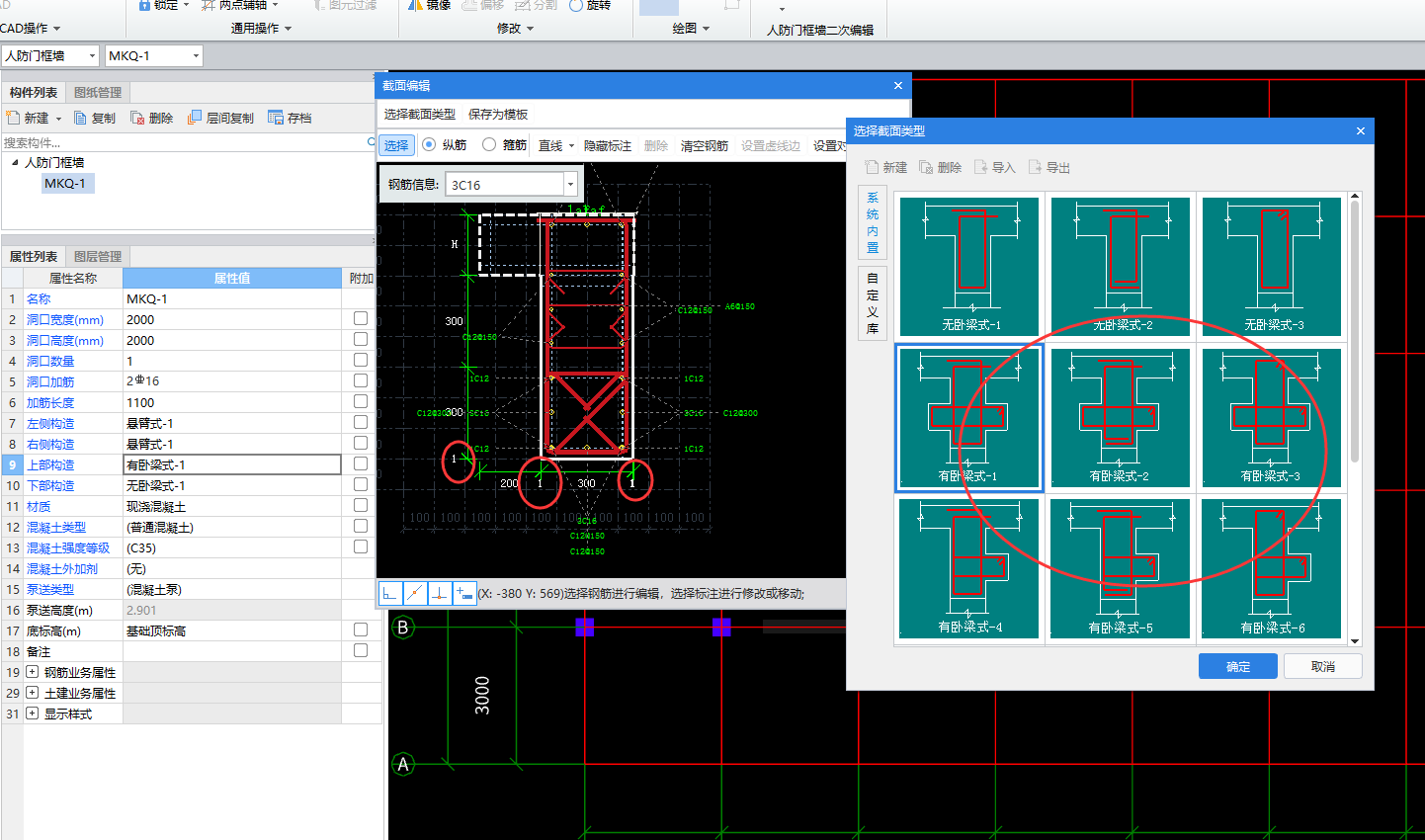The width and height of the screenshot is (1425, 840).
Task: Open the 自定义库 library tab
Action: (873, 303)
